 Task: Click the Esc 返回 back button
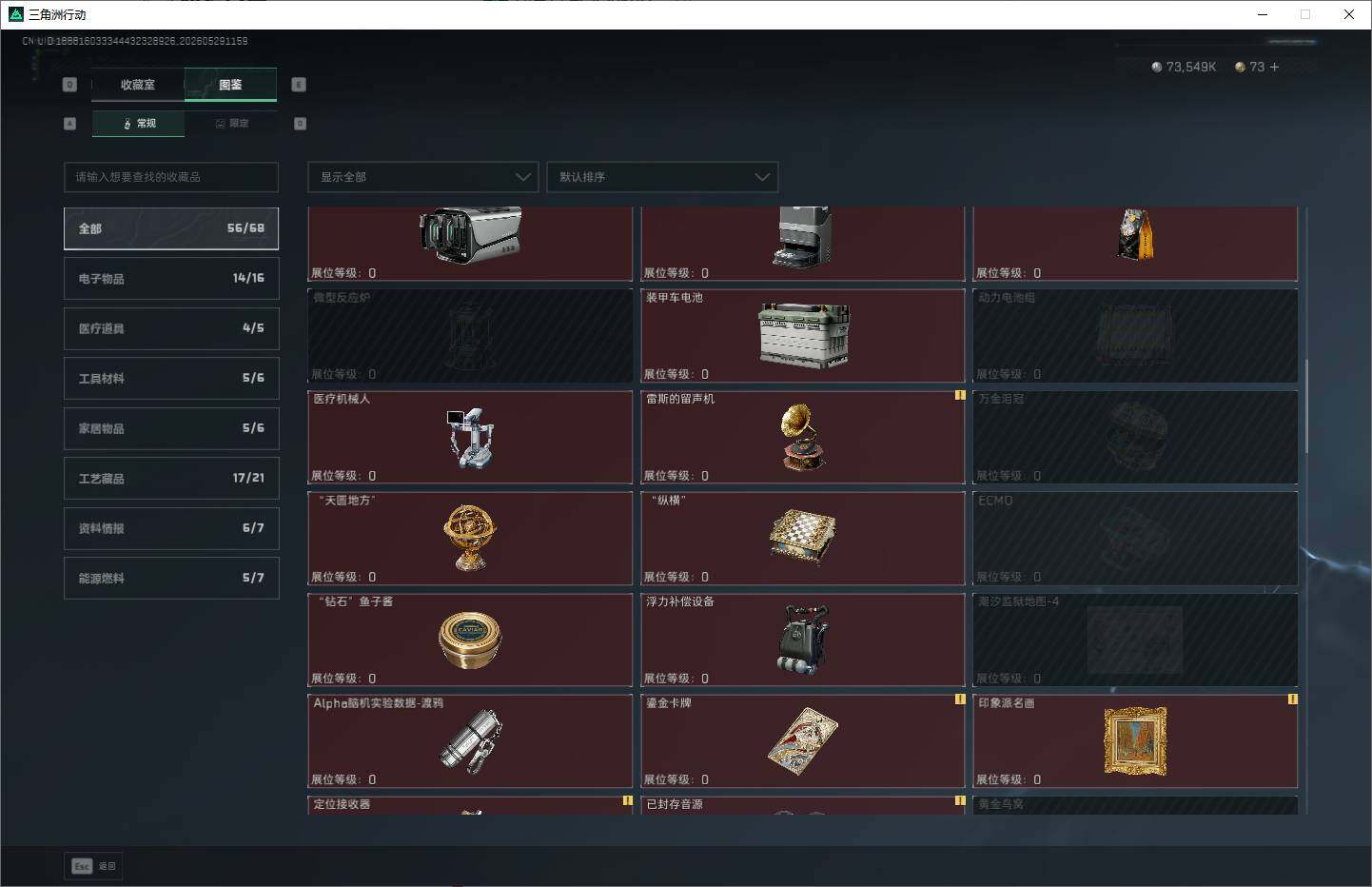click(x=93, y=866)
